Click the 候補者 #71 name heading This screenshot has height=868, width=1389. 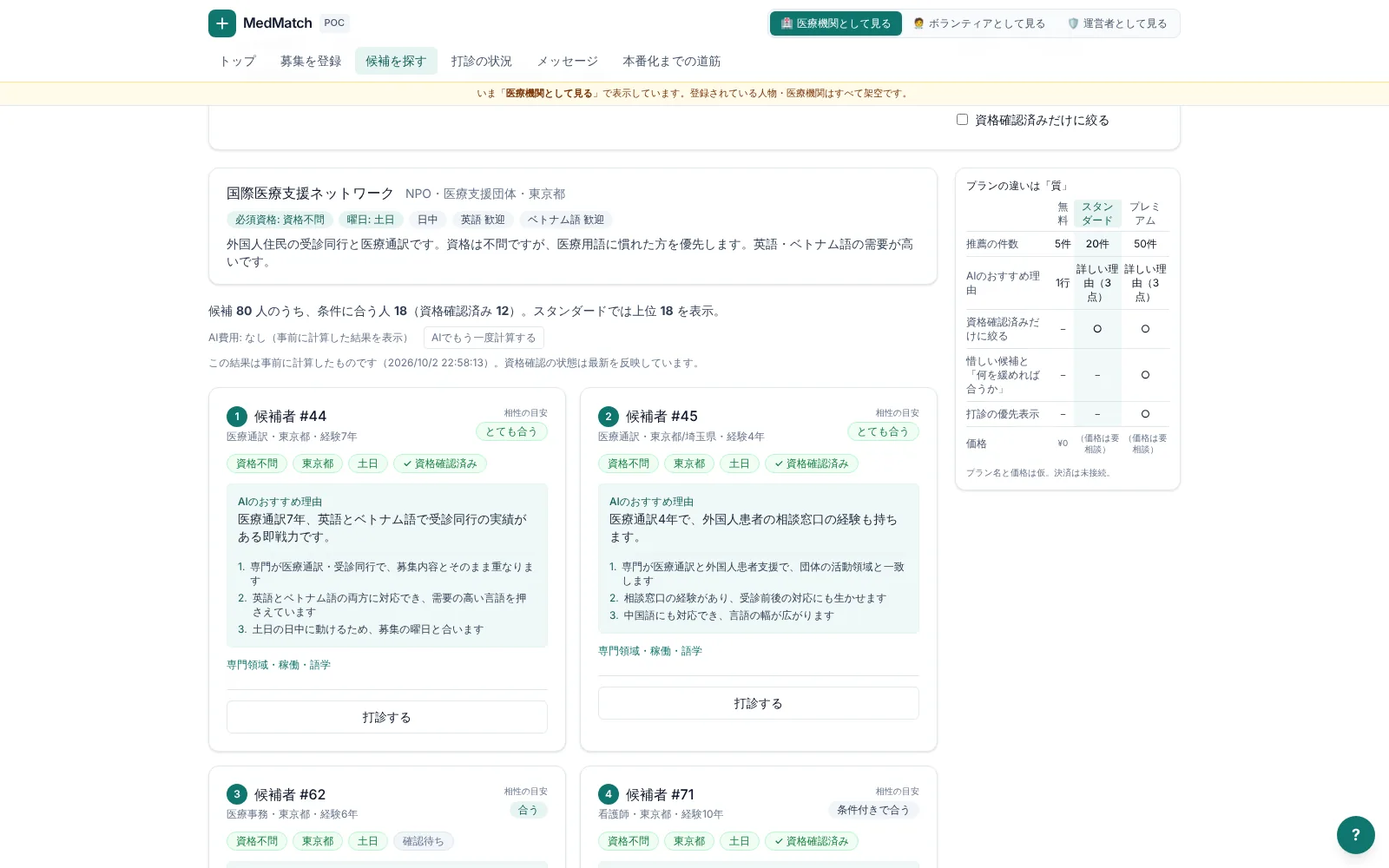[x=660, y=794]
